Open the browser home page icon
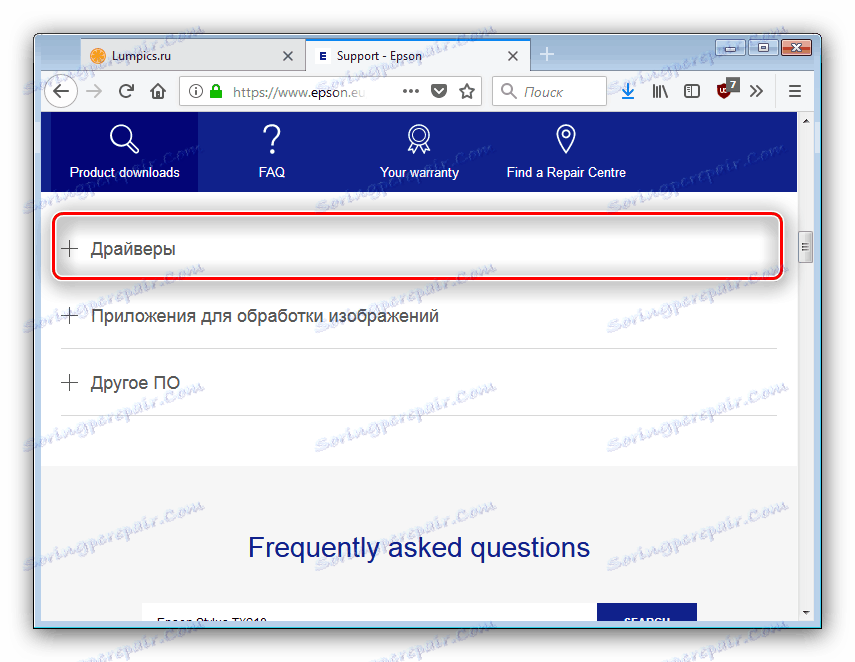 pos(158,91)
